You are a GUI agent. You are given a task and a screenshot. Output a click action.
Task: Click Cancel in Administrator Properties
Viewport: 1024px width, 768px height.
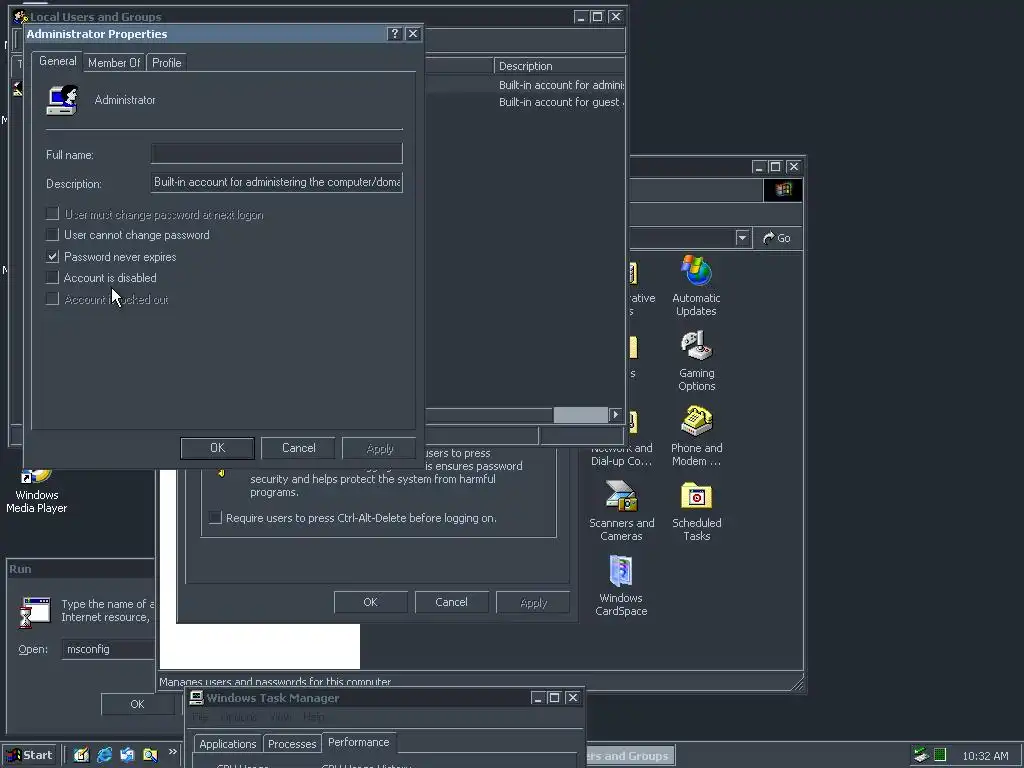298,448
